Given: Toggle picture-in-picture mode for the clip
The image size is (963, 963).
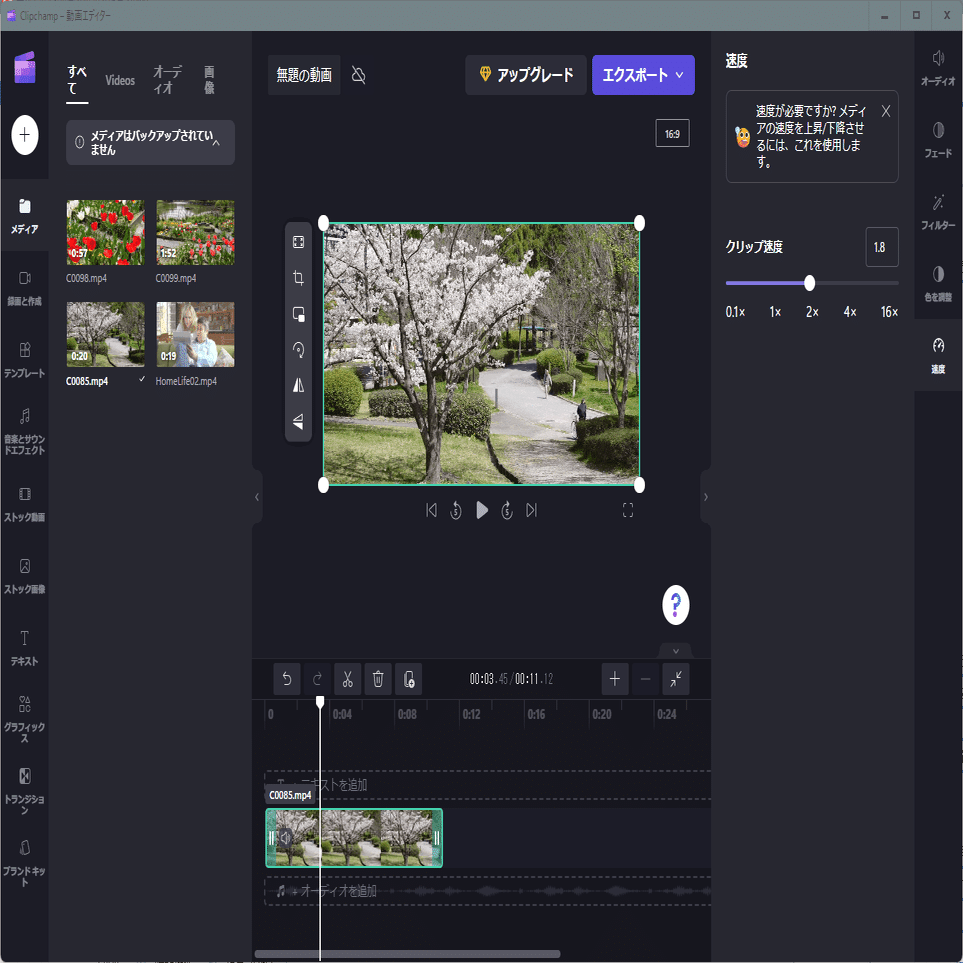Looking at the screenshot, I should click(297, 314).
